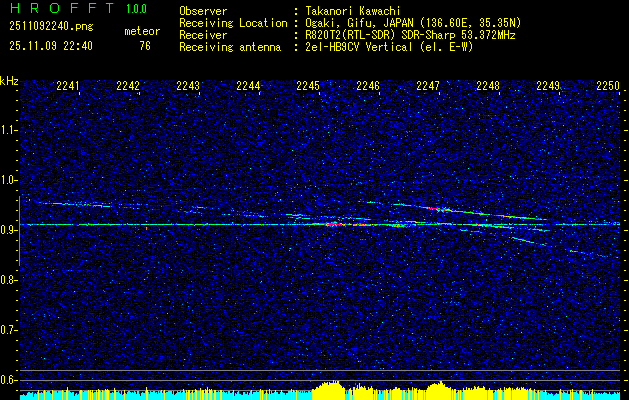This screenshot has width=629, height=400.
Task: Click the 0.8 frequency axis label
Action: tap(8, 280)
